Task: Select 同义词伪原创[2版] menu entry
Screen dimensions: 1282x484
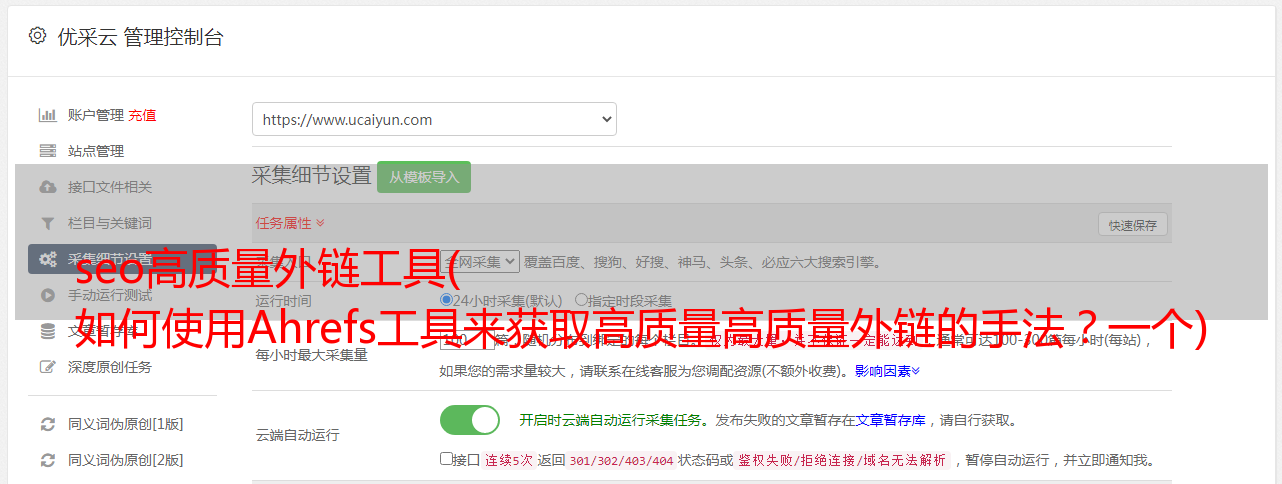Action: pos(126,460)
